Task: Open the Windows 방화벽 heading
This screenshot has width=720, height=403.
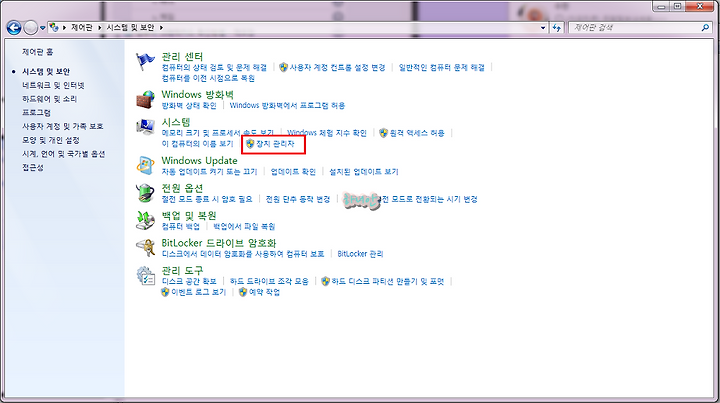Action: pos(197,95)
